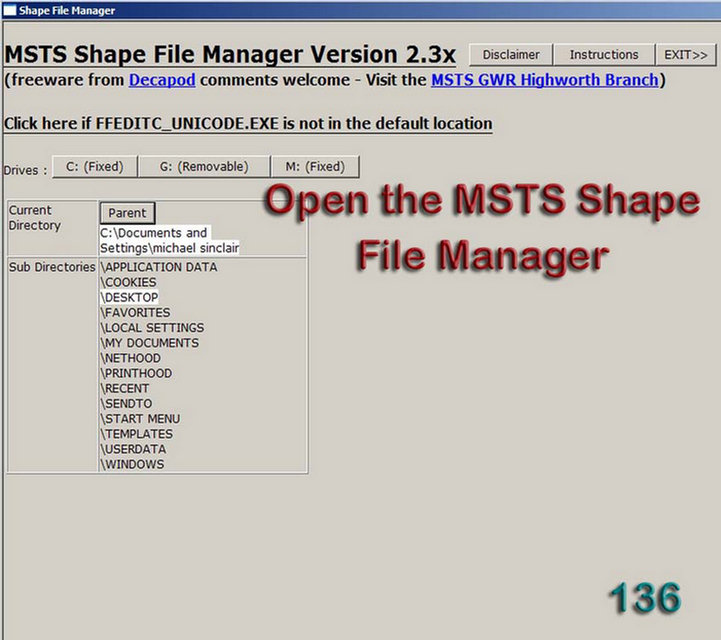The width and height of the screenshot is (721, 640).
Task: Go up with the Parent button
Action: pos(127,213)
